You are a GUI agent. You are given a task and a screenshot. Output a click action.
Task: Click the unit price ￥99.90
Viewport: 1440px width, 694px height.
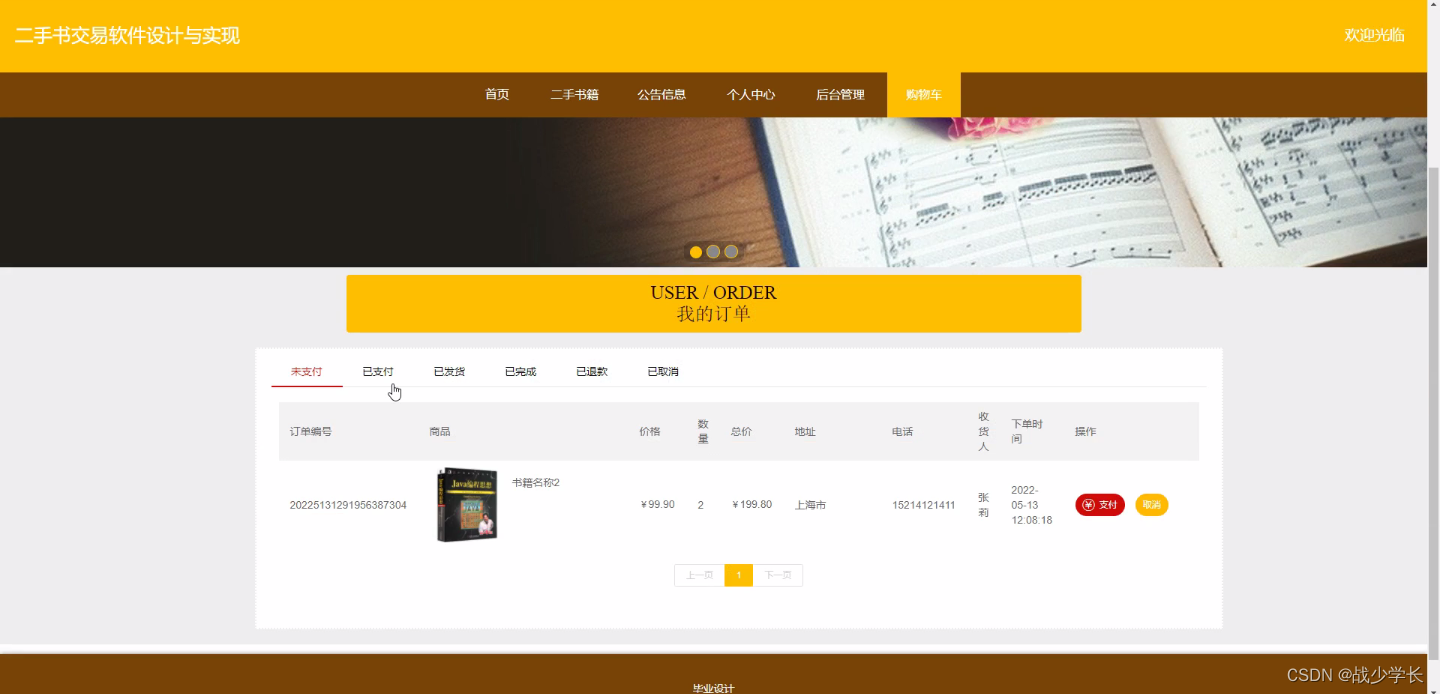(x=657, y=505)
